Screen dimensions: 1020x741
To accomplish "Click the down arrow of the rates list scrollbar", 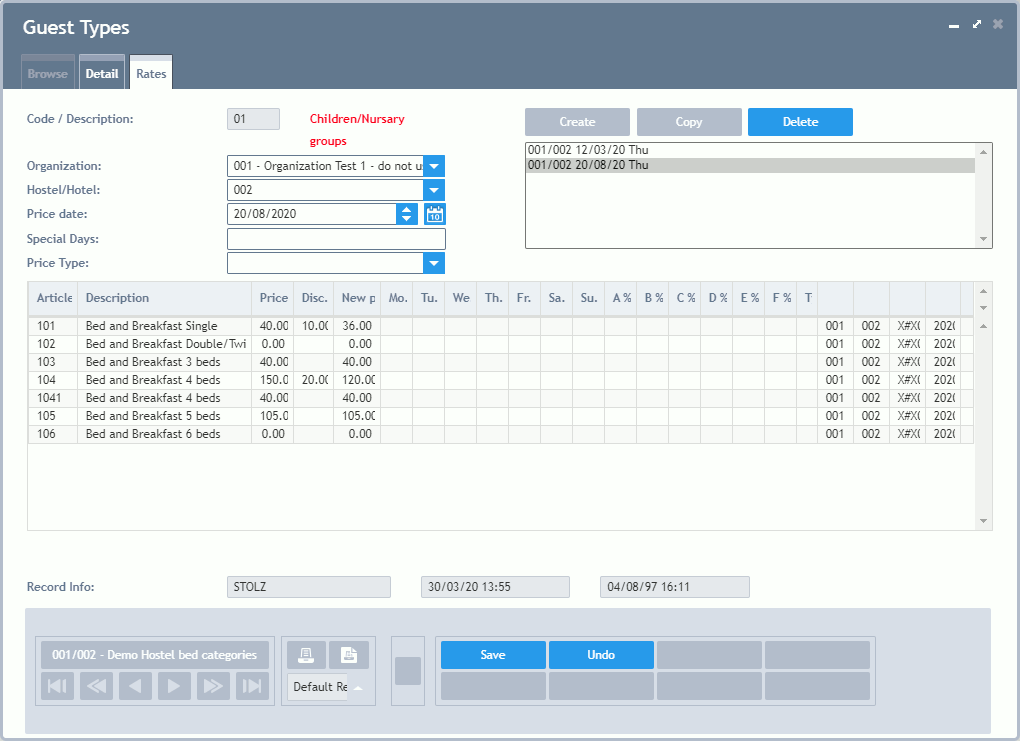I will click(x=984, y=239).
